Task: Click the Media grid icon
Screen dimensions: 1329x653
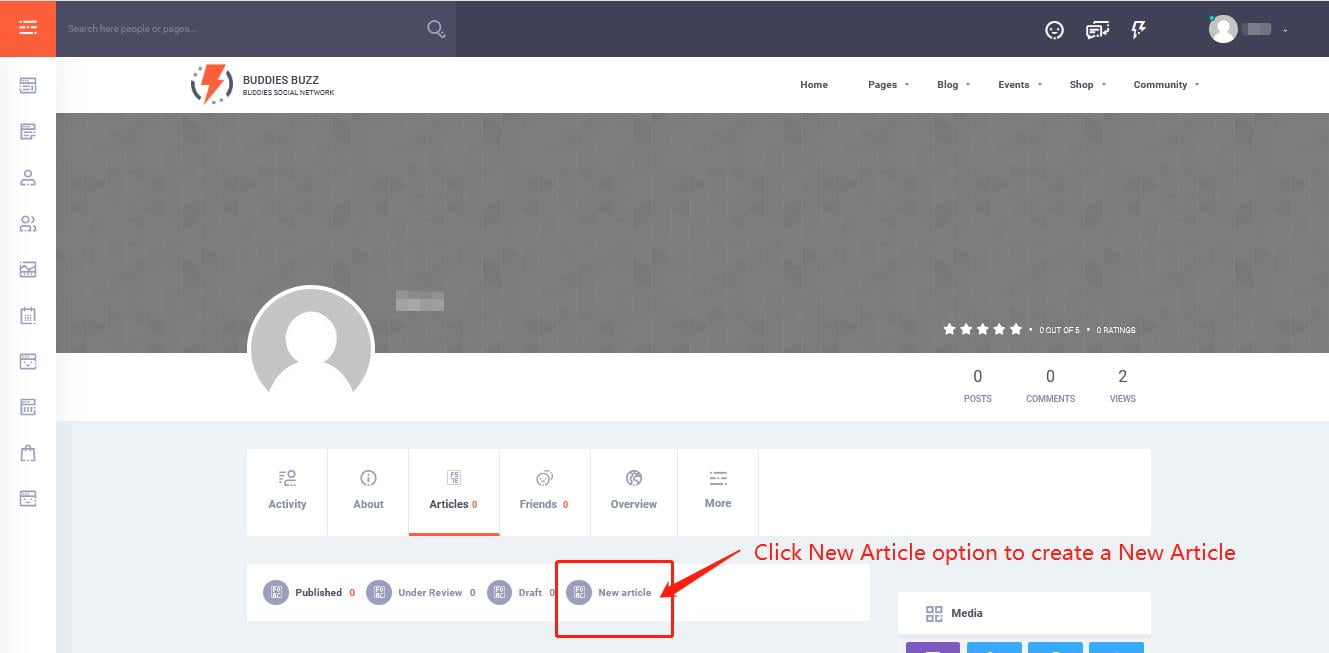Action: click(934, 614)
